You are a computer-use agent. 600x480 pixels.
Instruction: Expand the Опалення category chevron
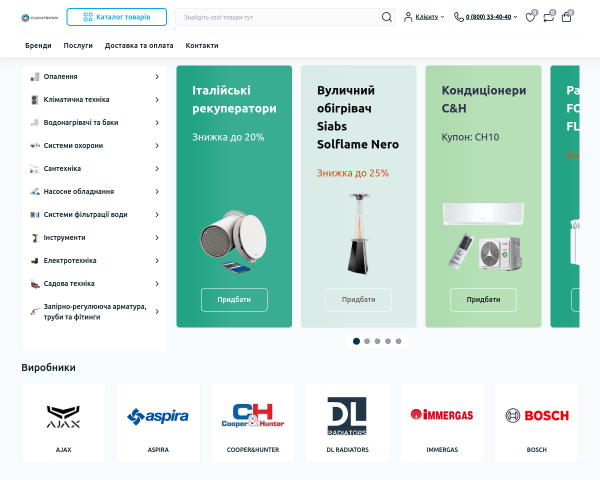click(x=157, y=77)
